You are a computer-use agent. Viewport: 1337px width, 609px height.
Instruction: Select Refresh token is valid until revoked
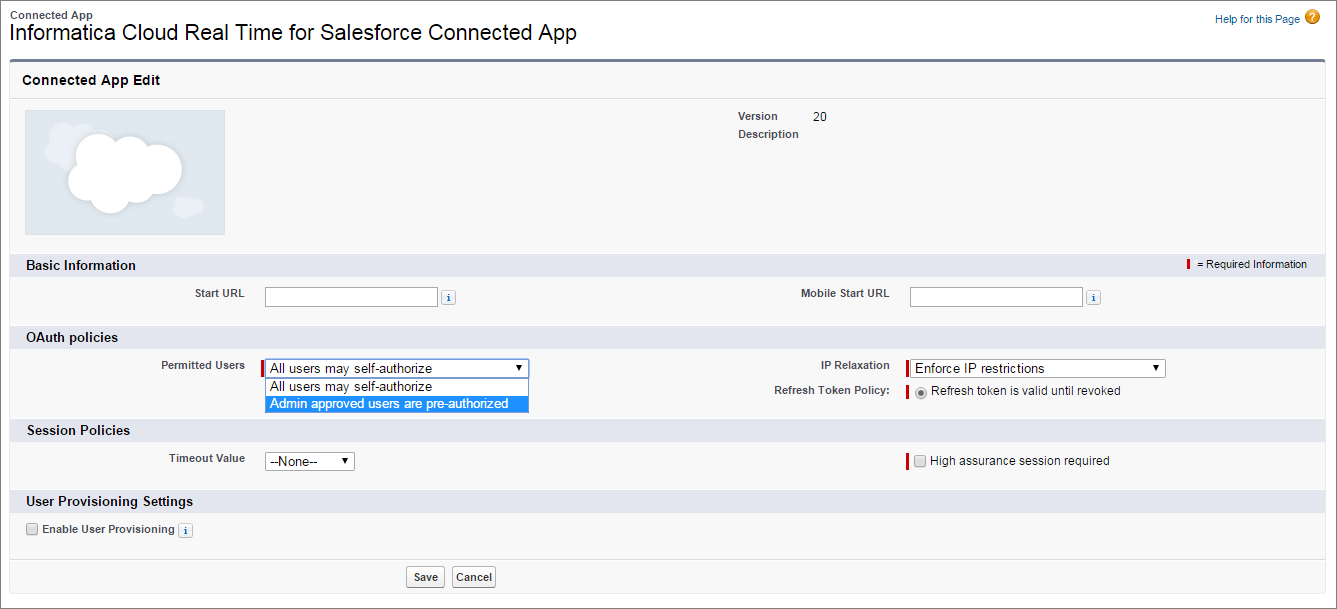click(921, 392)
